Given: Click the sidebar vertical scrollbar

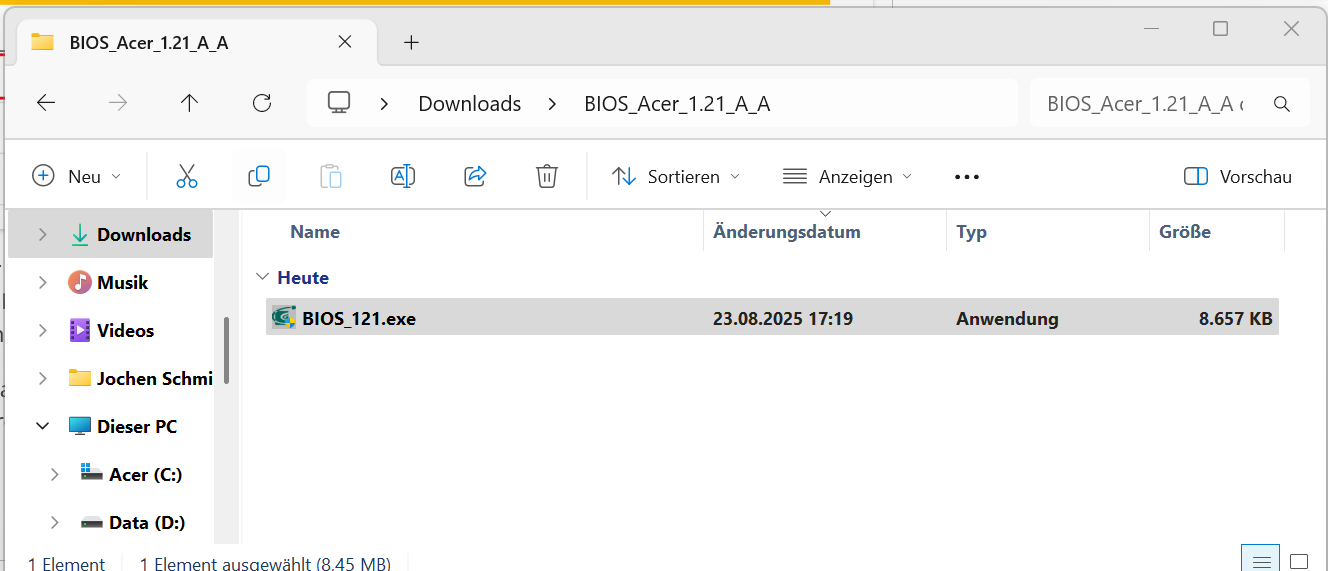Looking at the screenshot, I should click(x=227, y=350).
